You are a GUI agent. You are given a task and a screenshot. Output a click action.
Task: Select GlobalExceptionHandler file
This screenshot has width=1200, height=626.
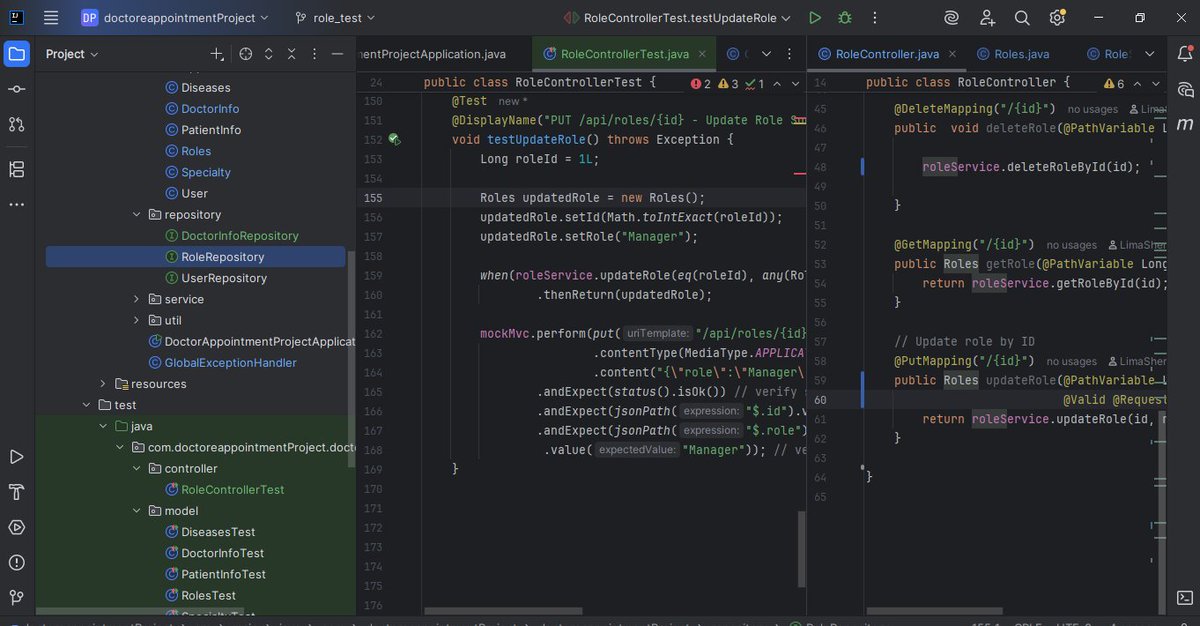pos(223,363)
